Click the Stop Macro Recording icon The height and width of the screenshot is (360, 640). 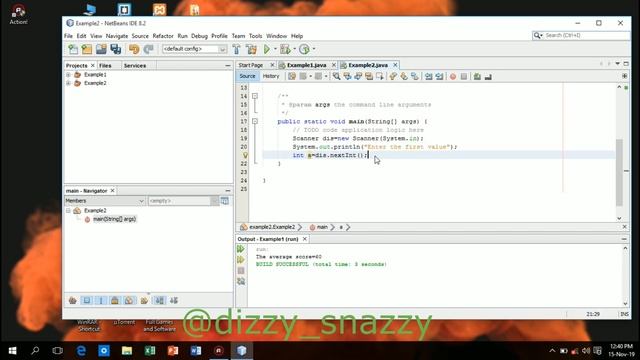464,76
